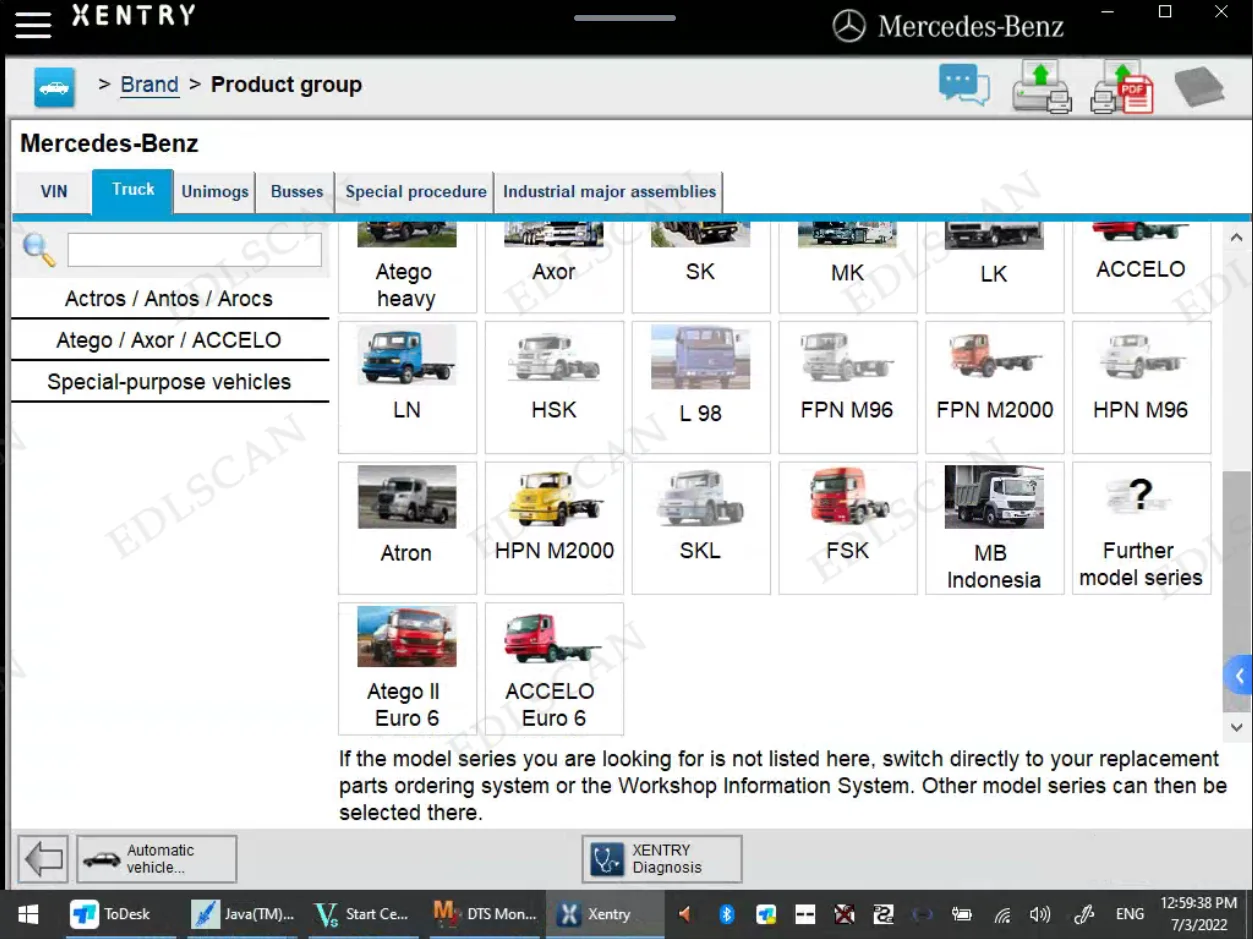Switch to the Truck tab

pos(133,190)
